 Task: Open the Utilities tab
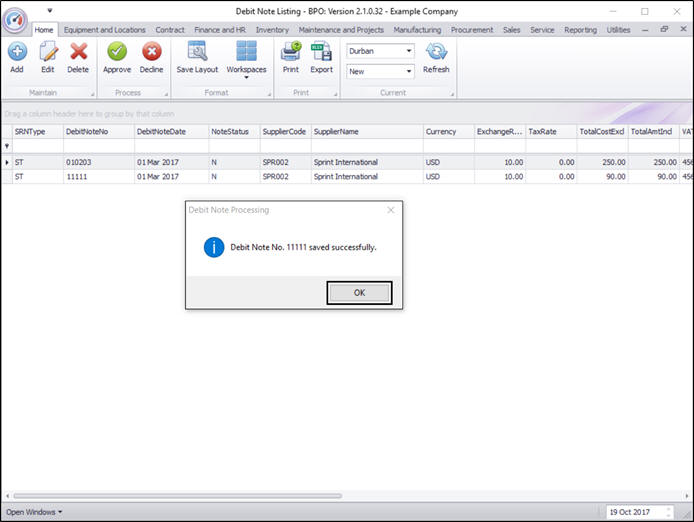[618, 30]
